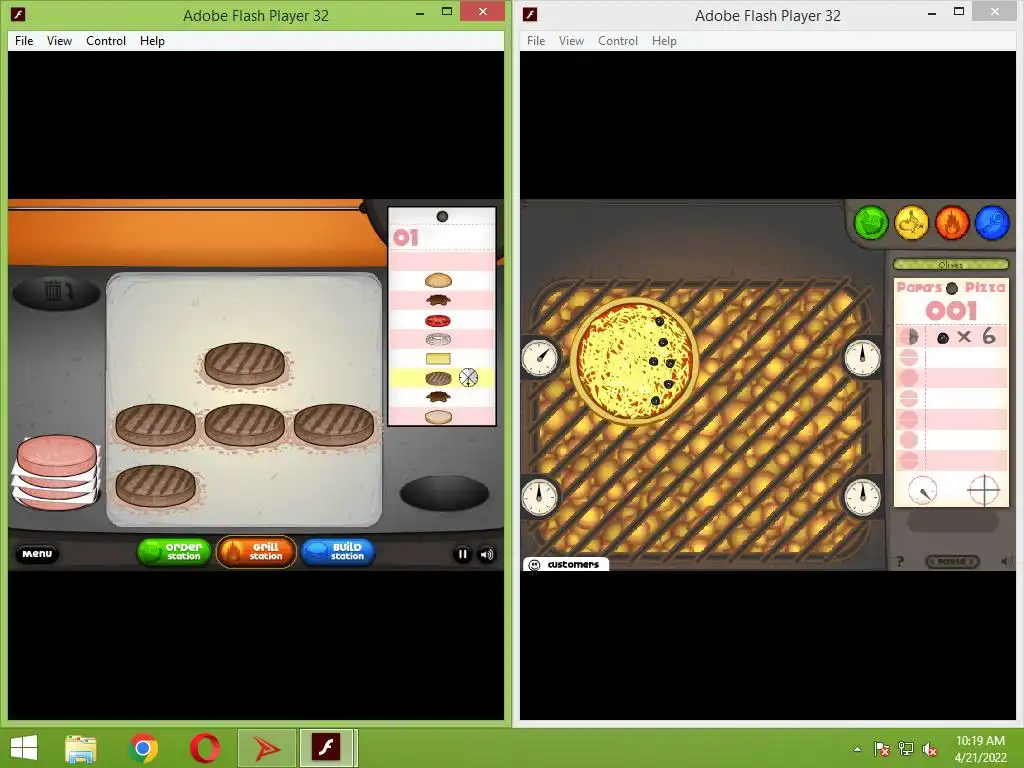Open Help menu in right Flash Player
Image resolution: width=1024 pixels, height=768 pixels.
[664, 40]
